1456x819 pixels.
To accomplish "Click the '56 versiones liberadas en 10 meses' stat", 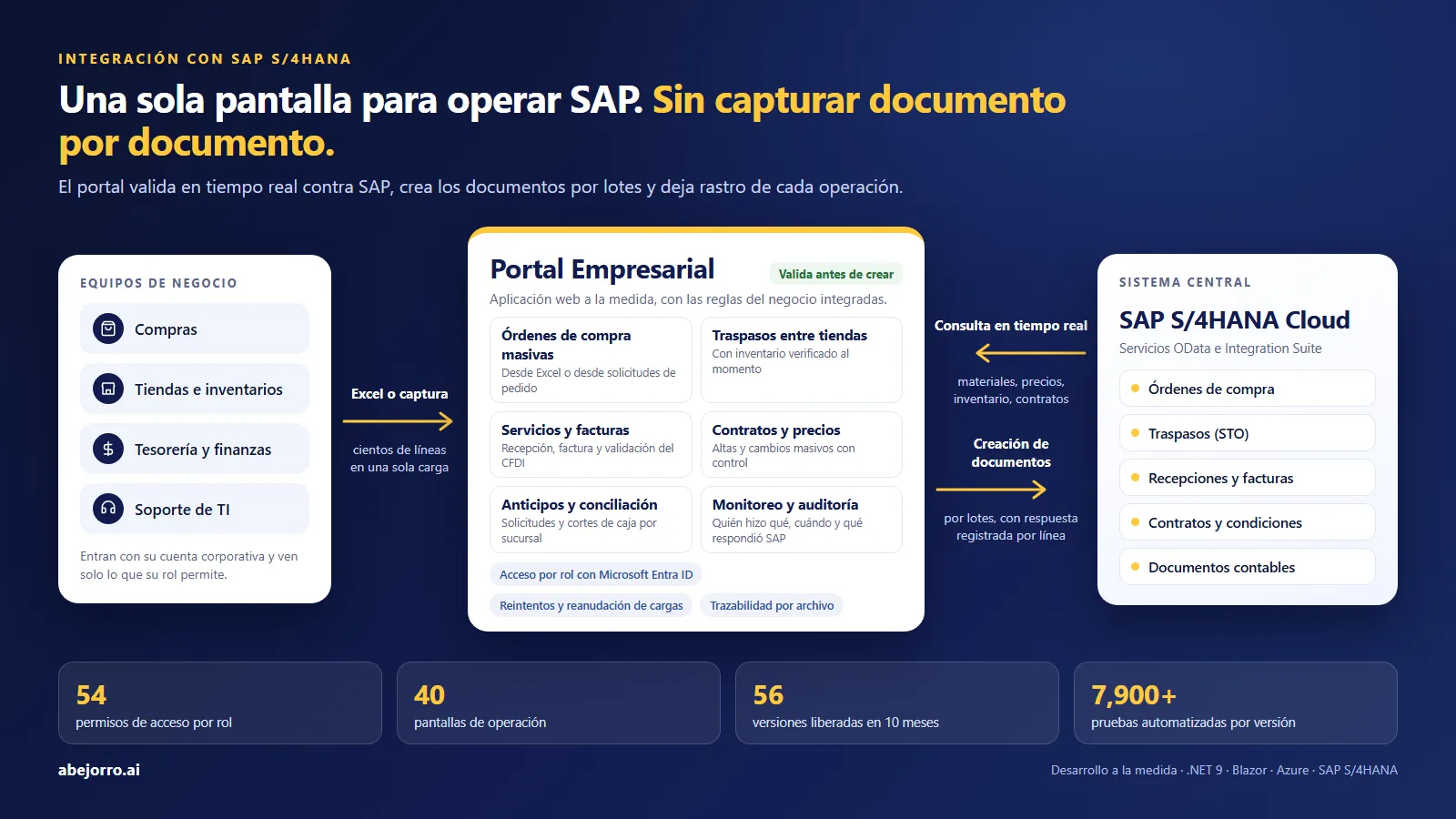I will coord(897,703).
